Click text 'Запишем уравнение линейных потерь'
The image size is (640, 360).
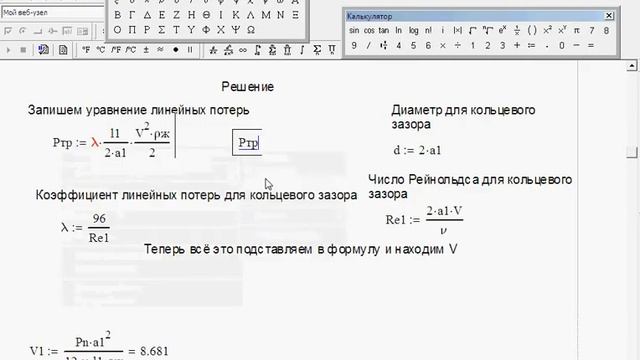[138, 110]
